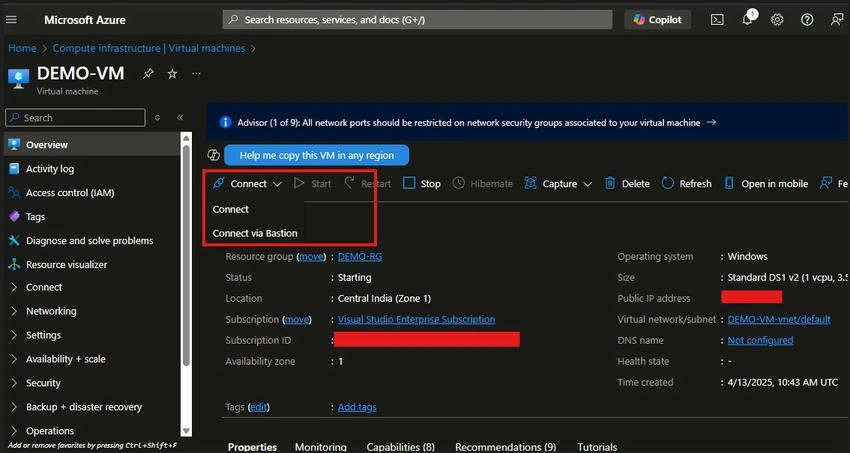This screenshot has width=850, height=453.
Task: Go to Home breadcrumb
Action: (x=22, y=48)
